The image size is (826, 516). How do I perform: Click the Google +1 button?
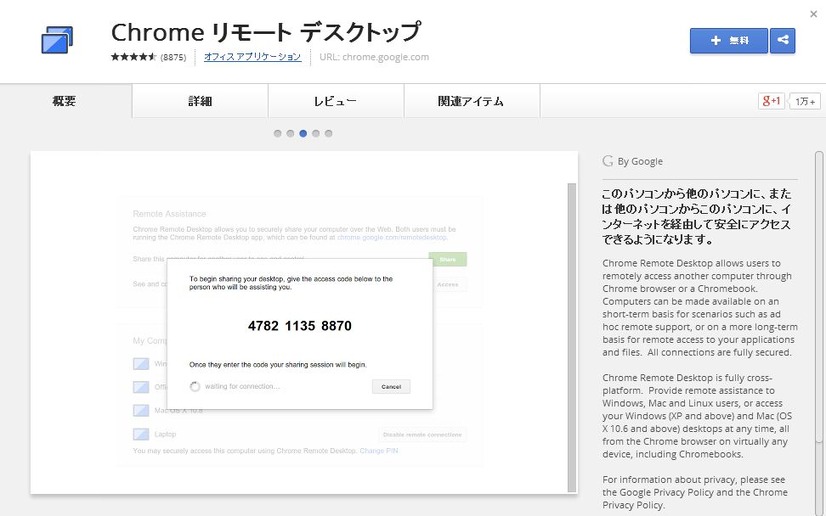point(771,101)
